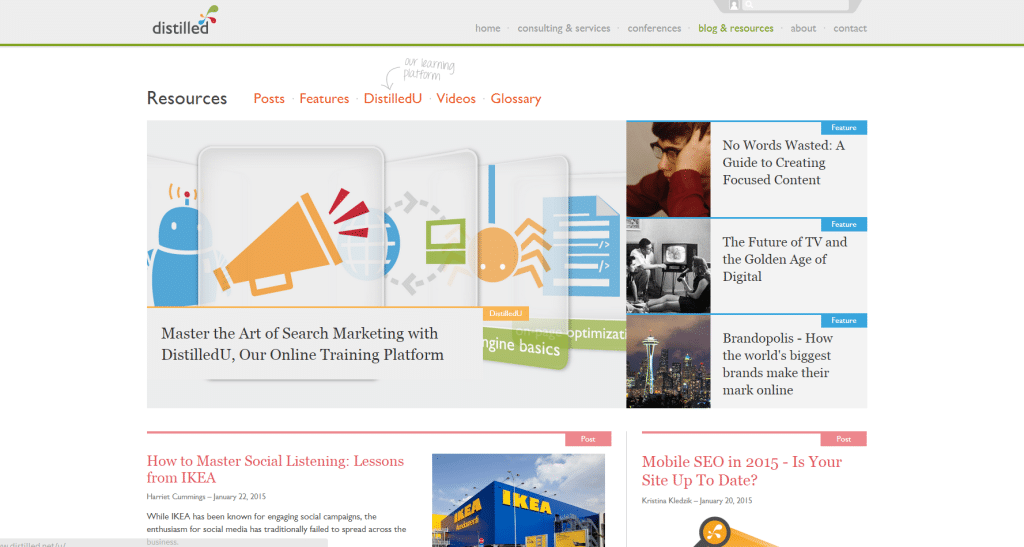Open the user account icon in header
This screenshot has height=547, width=1024.
(x=733, y=5)
